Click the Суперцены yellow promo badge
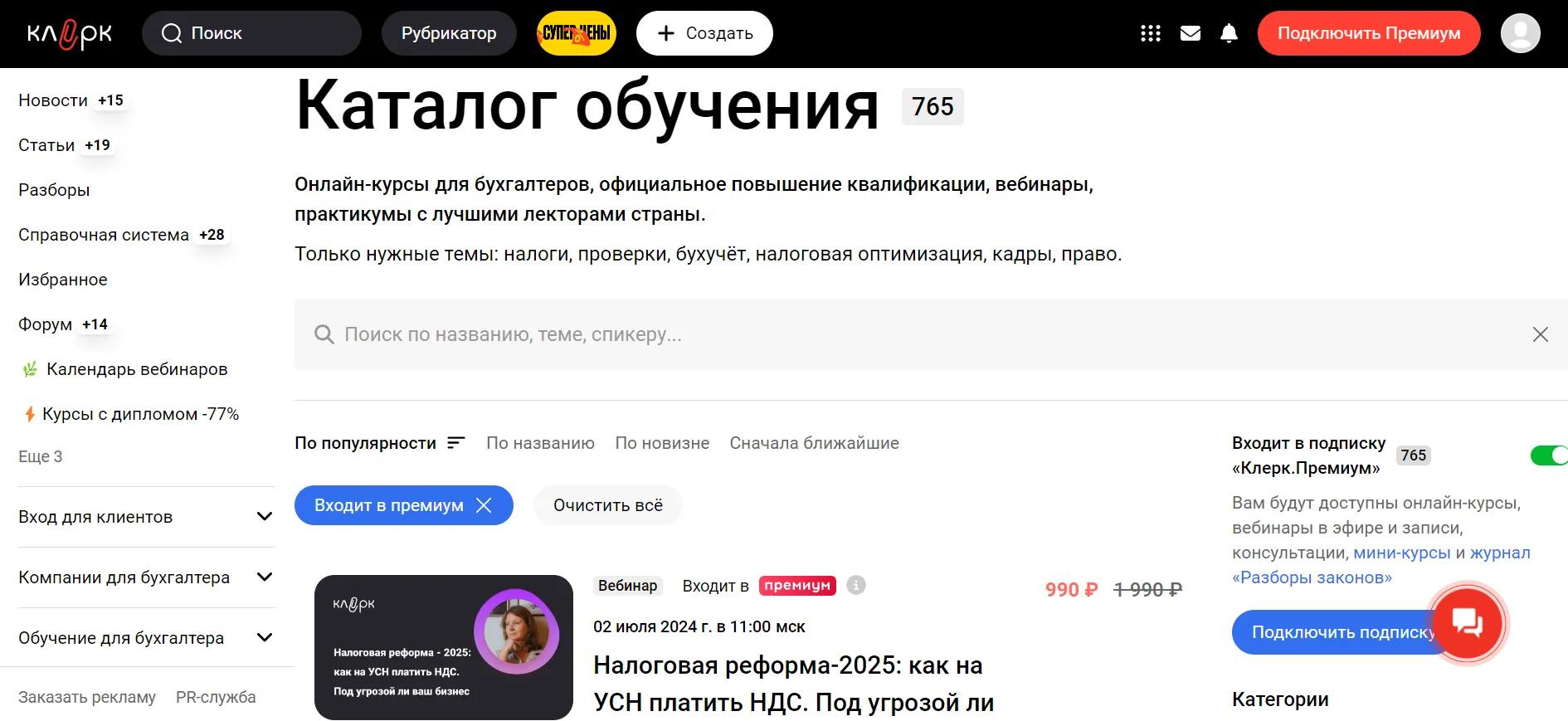1568x721 pixels. pos(577,33)
